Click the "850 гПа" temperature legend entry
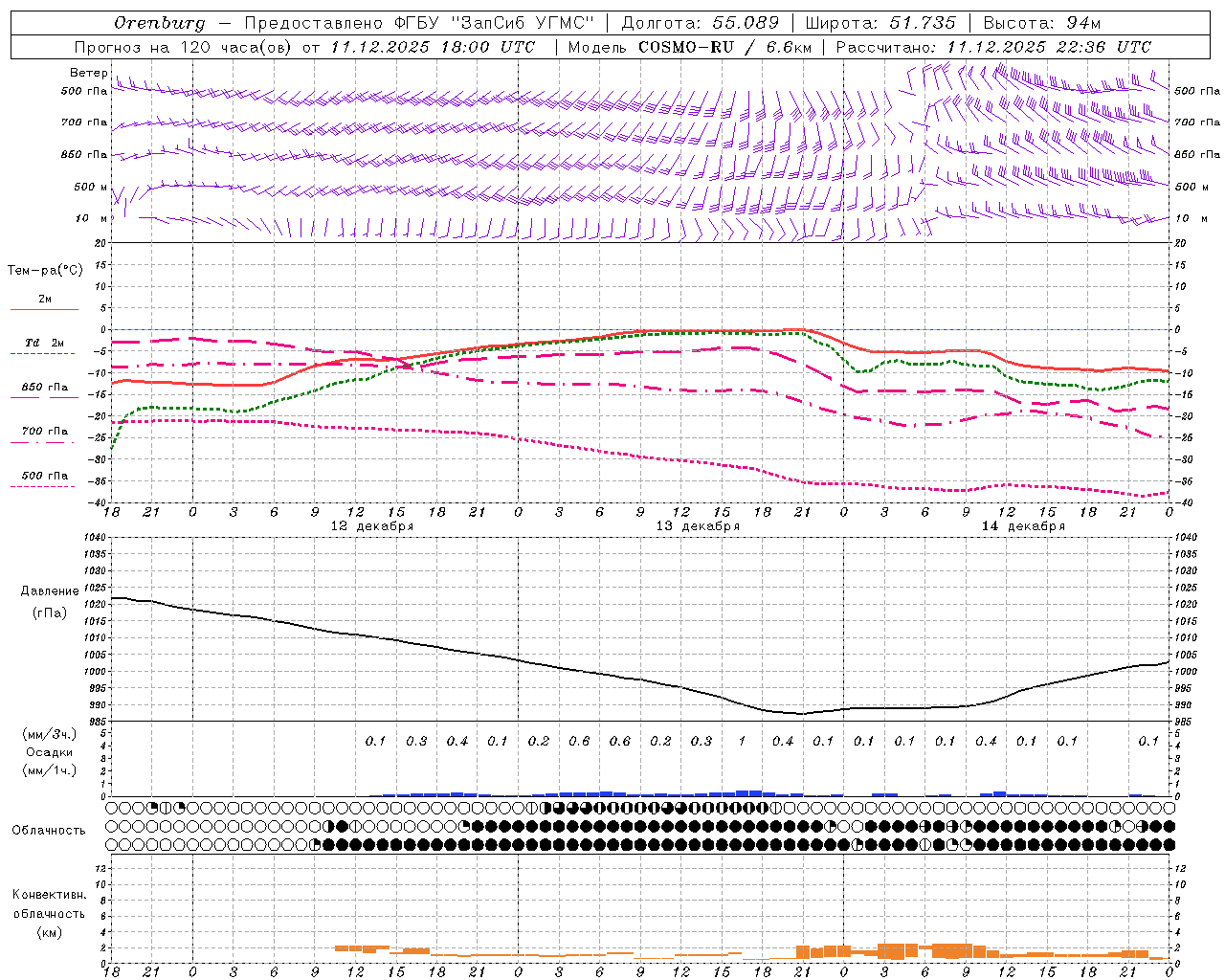The height and width of the screenshot is (980, 1225). point(45,388)
